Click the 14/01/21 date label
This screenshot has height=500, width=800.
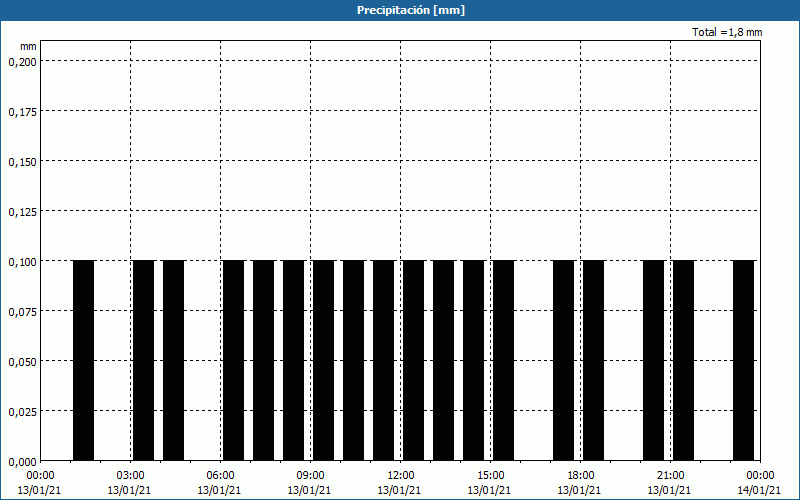759,490
